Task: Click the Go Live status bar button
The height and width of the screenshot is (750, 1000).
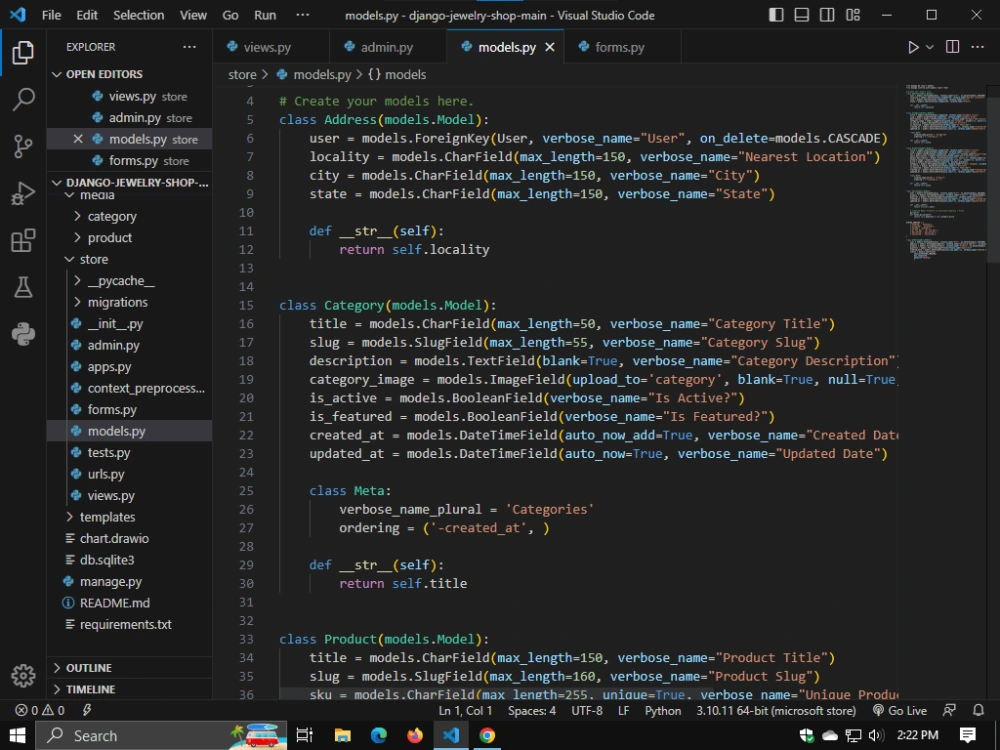Action: 900,710
